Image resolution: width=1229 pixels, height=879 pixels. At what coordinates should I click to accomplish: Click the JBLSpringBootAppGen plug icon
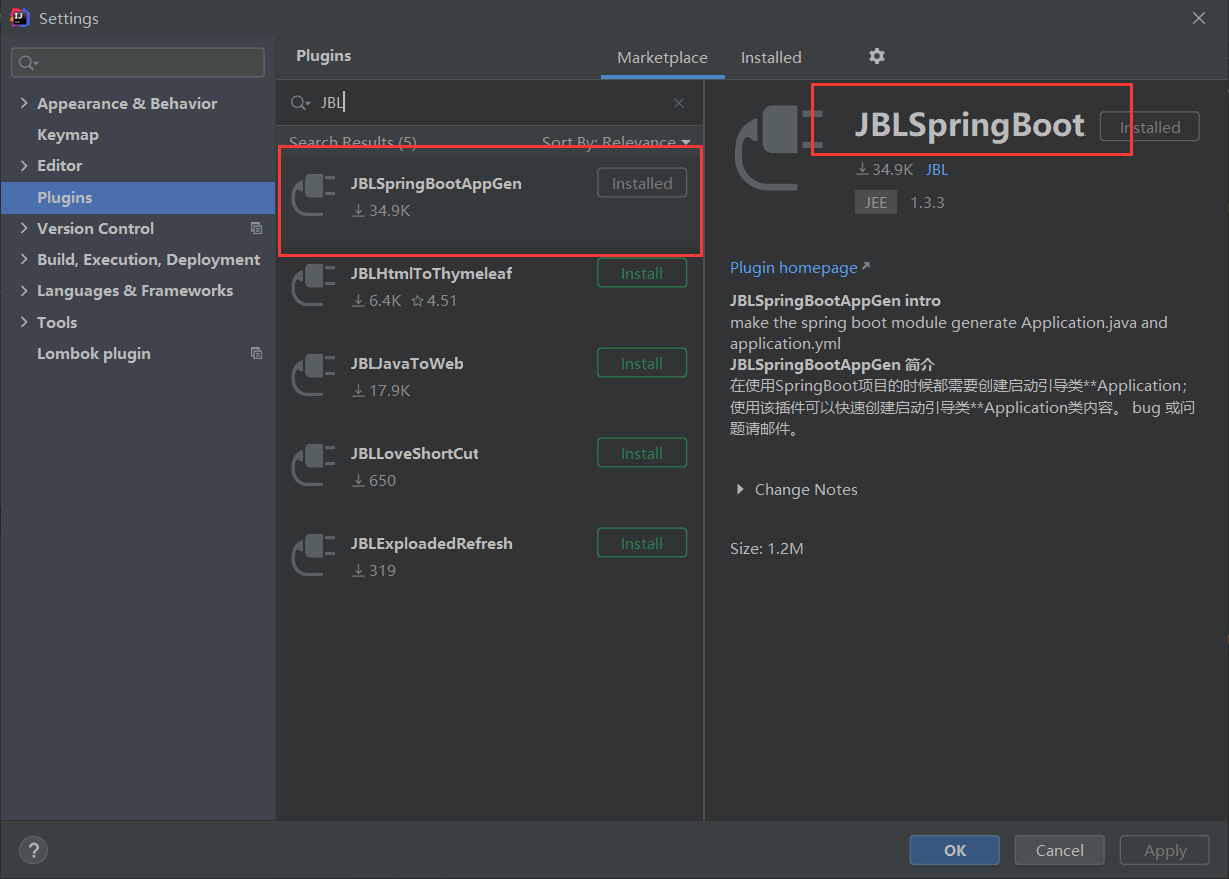(x=314, y=195)
